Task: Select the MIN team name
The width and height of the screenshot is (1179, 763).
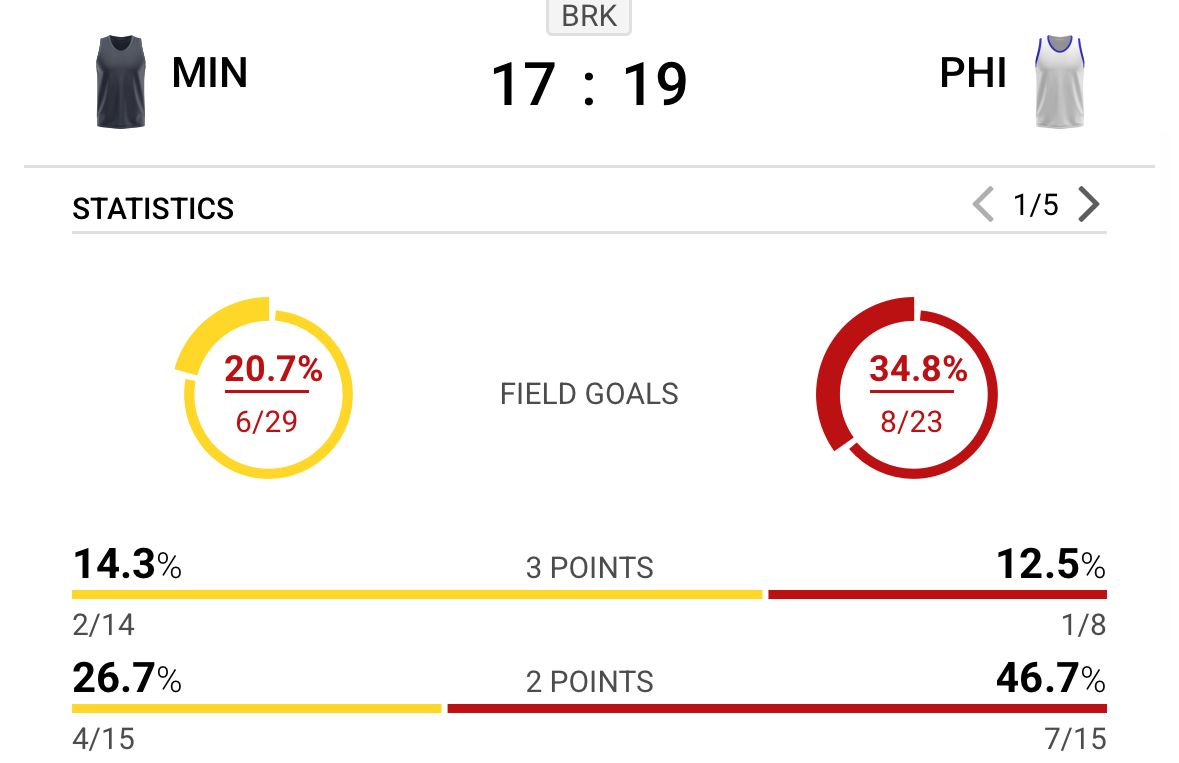Action: coord(210,73)
